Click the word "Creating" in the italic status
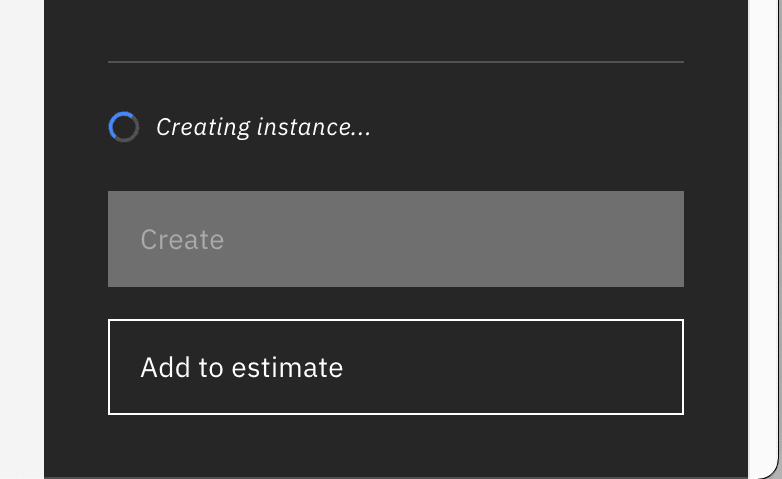Screen dimensions: 782x479 tap(203, 128)
